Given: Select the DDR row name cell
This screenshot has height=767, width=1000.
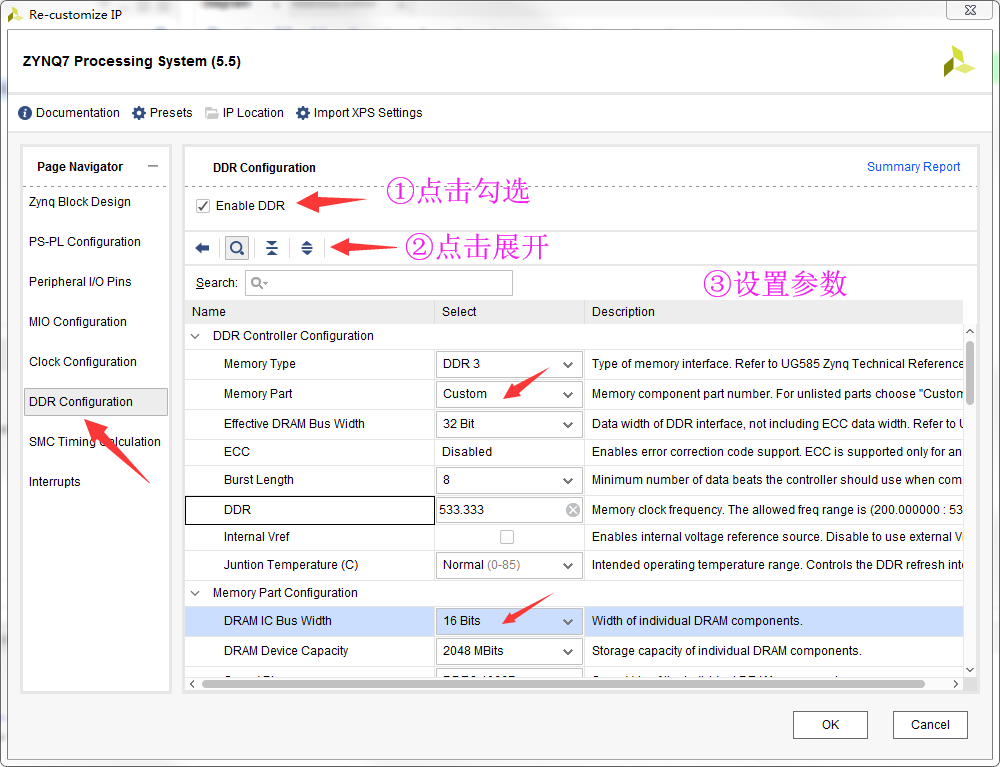Looking at the screenshot, I should 310,510.
